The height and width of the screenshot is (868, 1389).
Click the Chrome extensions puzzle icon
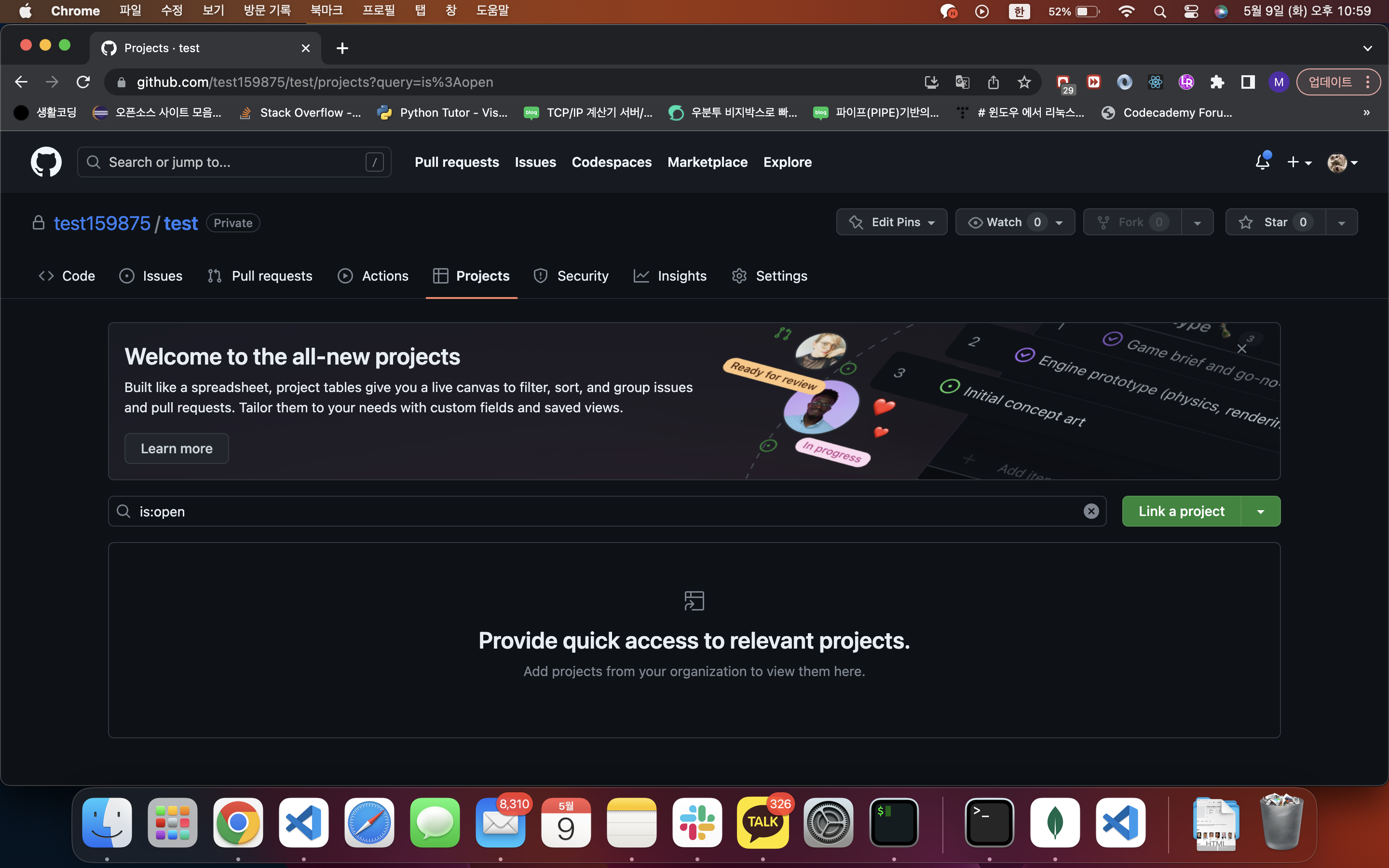pos(1217,82)
